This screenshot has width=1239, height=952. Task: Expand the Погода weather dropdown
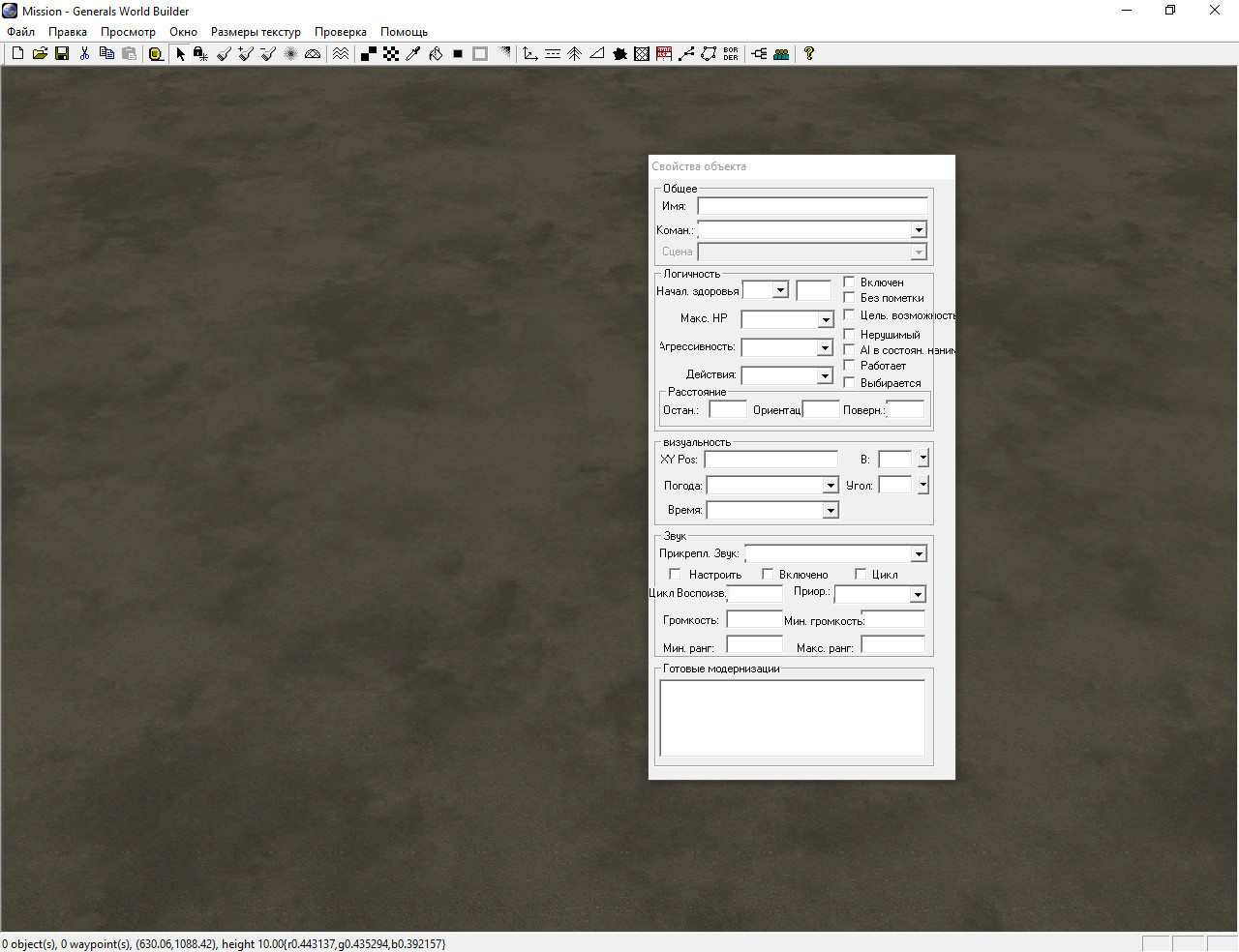click(x=831, y=486)
